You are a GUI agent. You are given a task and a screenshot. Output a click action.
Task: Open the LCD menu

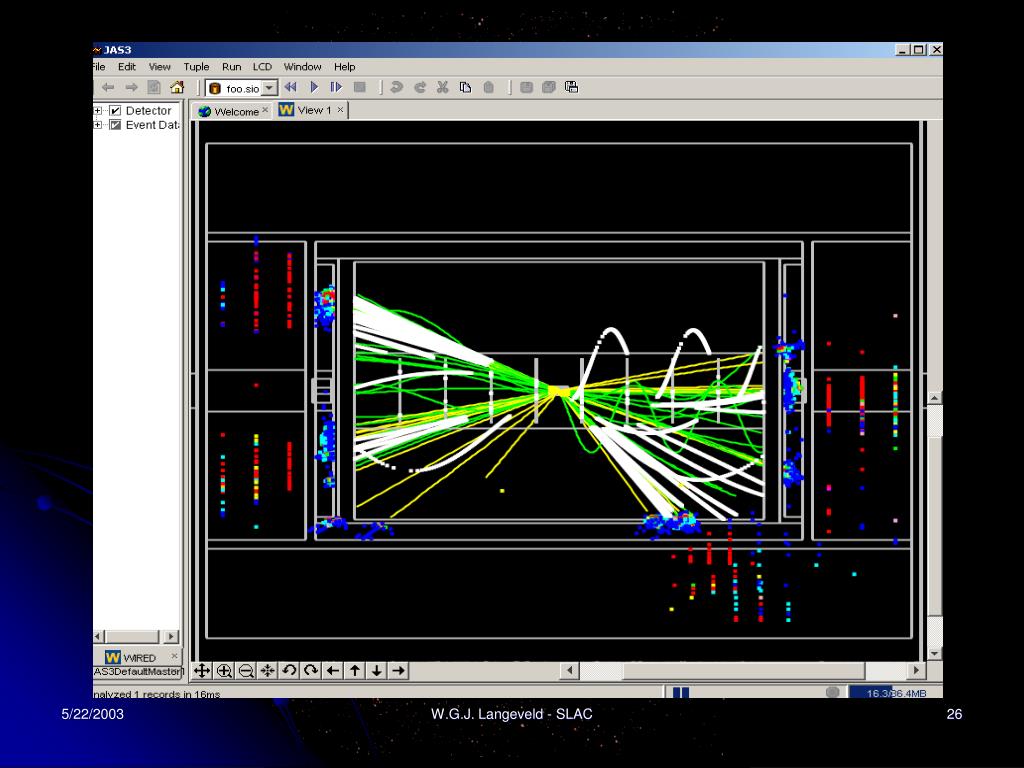coord(263,67)
